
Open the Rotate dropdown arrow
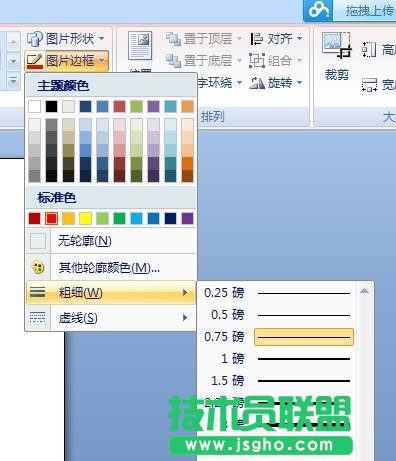click(299, 82)
